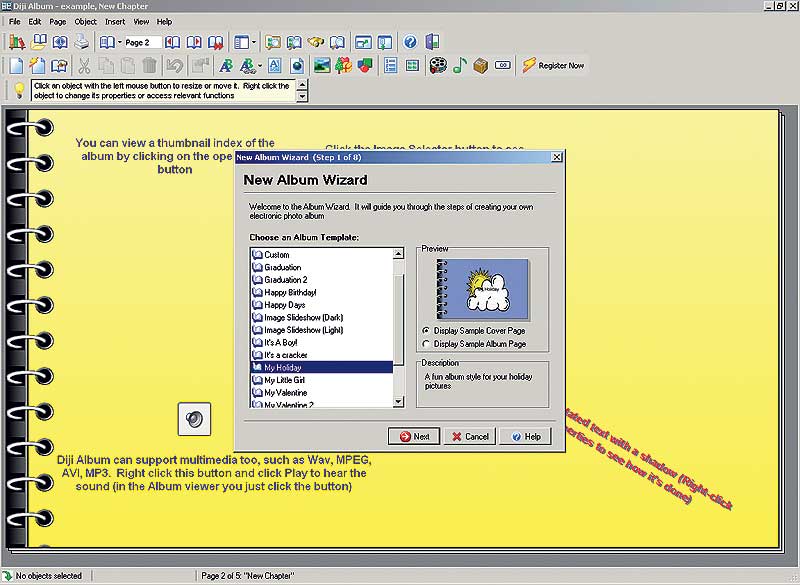Open the File menu
The height and width of the screenshot is (585, 800).
coord(15,21)
